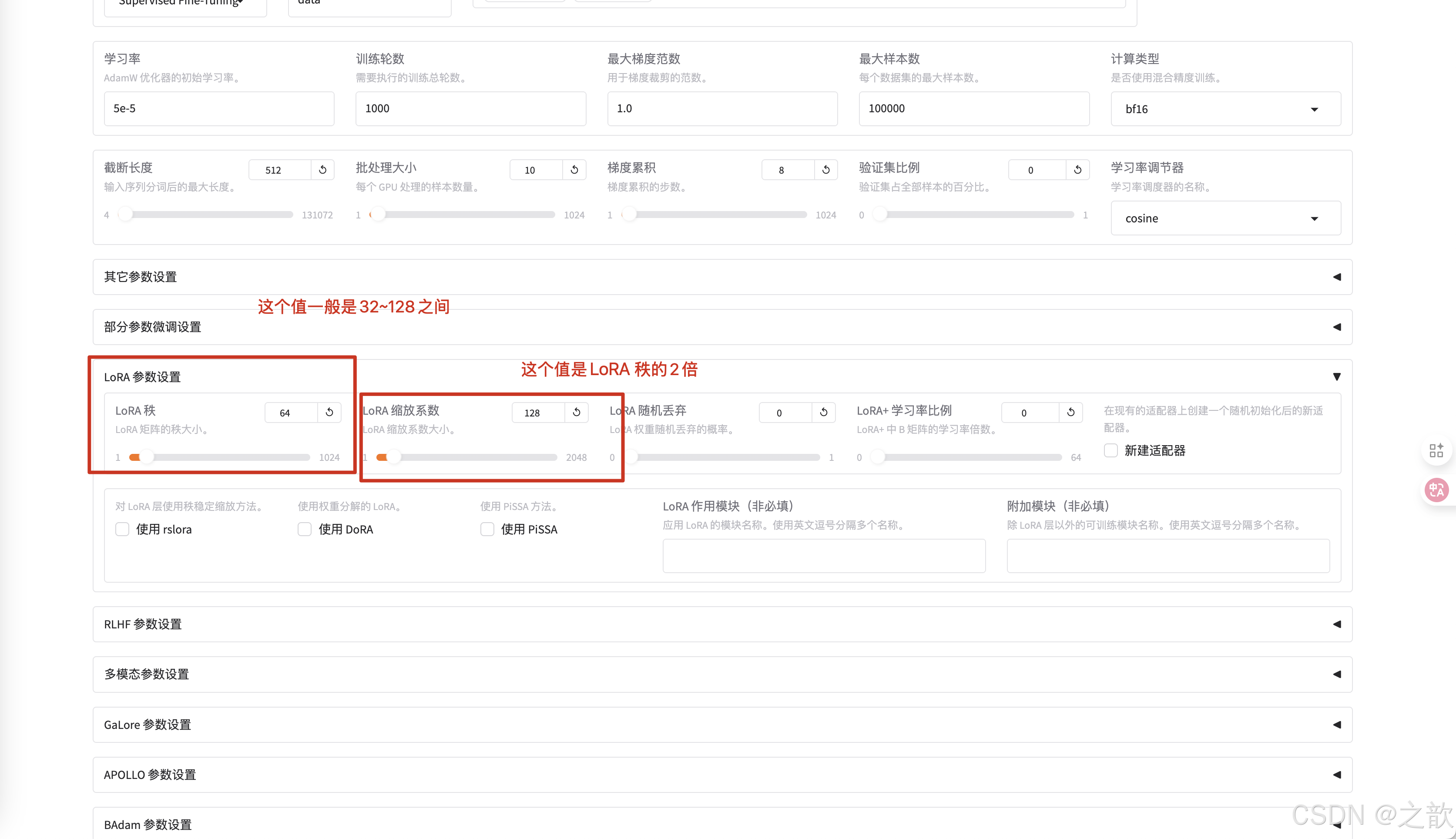This screenshot has width=1456, height=839.
Task: Click the LoRA 缩放系数 slider track
Action: (x=467, y=457)
